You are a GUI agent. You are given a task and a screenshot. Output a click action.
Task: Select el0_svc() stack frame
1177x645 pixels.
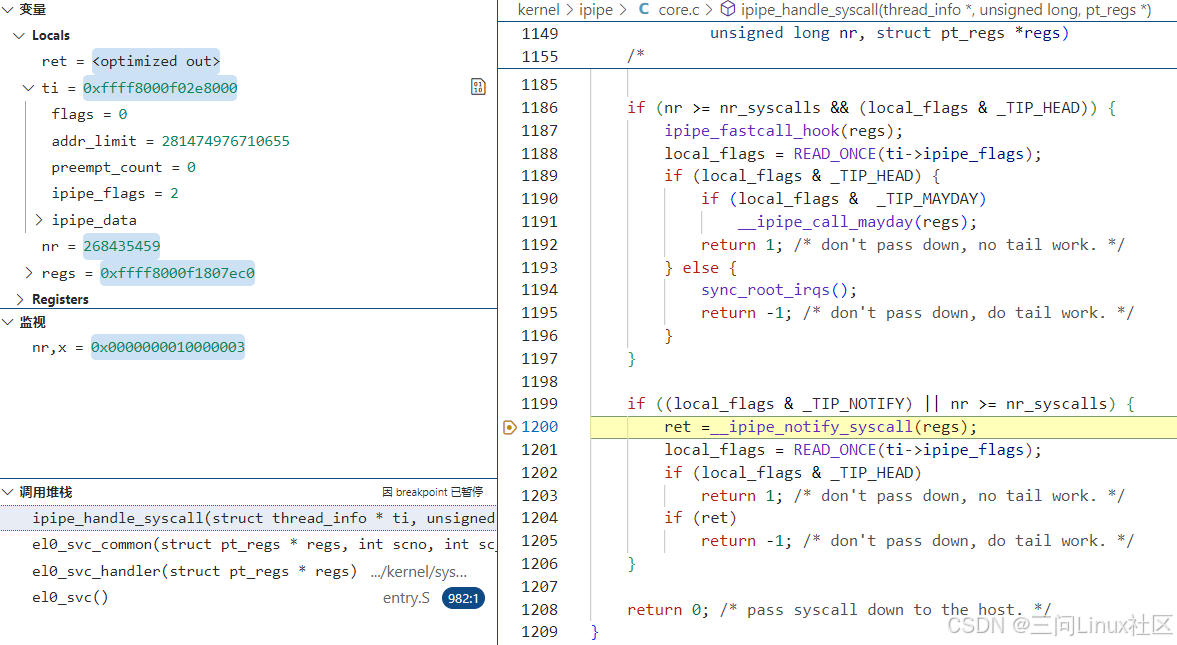click(248, 598)
